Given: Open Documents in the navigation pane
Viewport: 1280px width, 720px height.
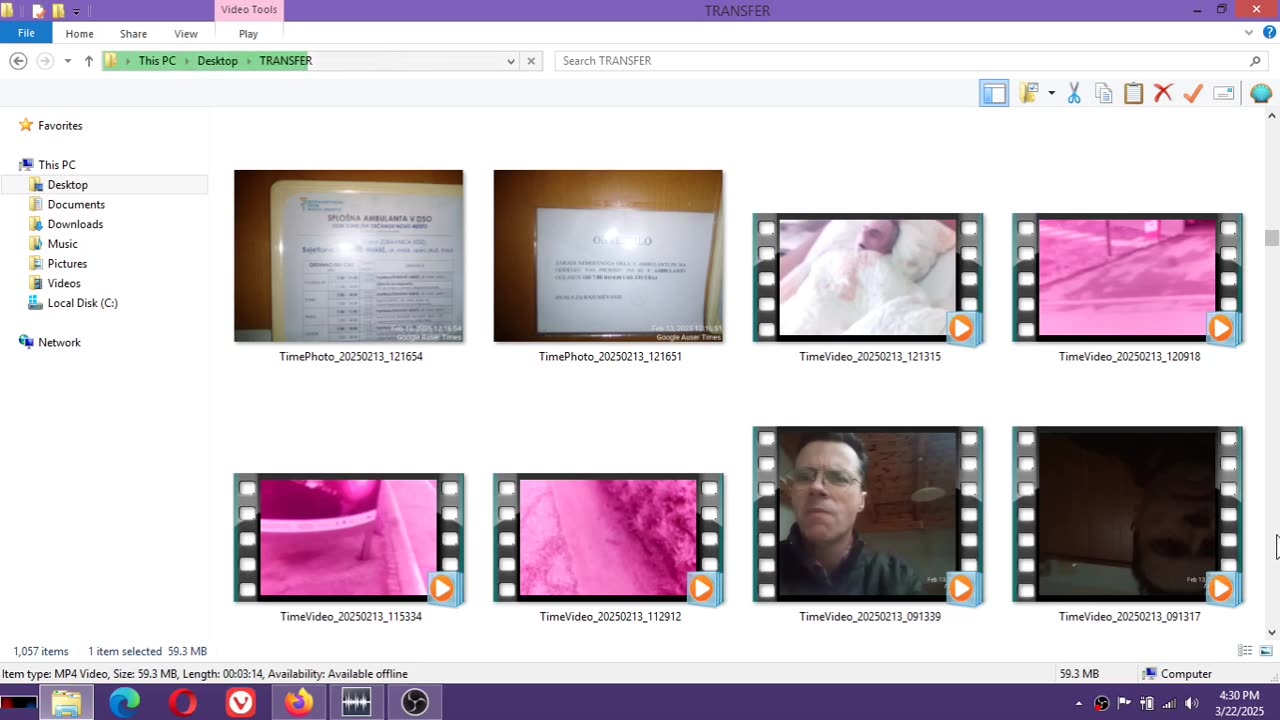Looking at the screenshot, I should 76,205.
